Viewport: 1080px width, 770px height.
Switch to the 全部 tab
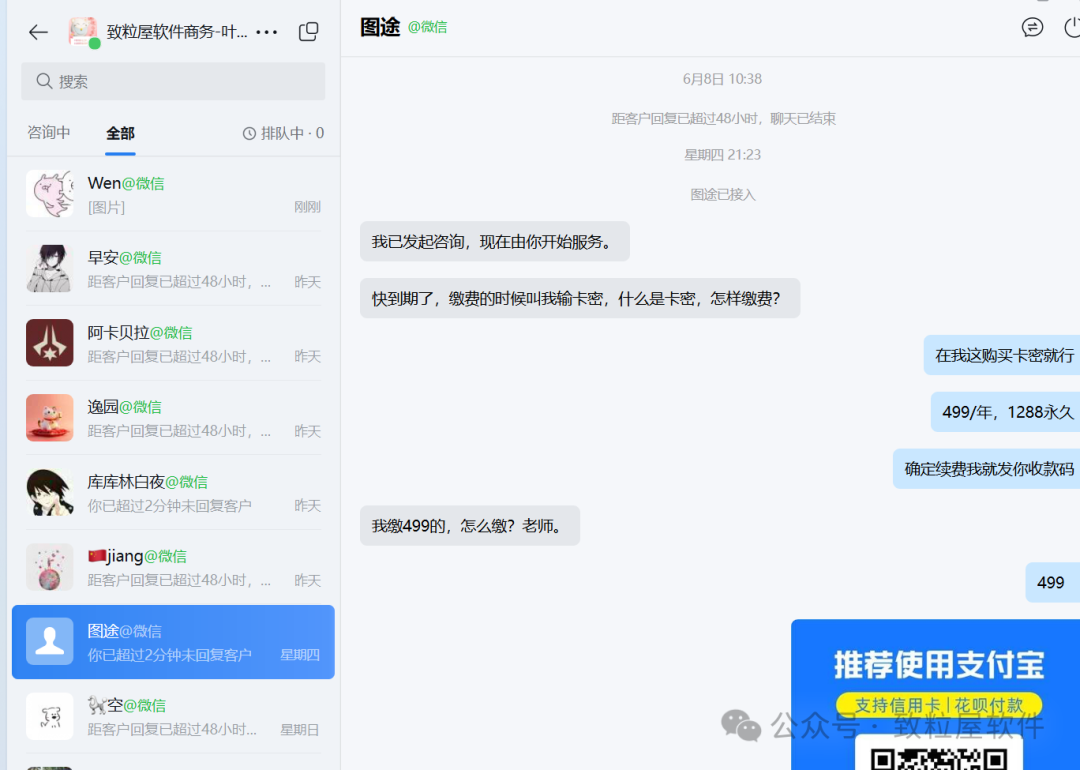pyautogui.click(x=120, y=133)
